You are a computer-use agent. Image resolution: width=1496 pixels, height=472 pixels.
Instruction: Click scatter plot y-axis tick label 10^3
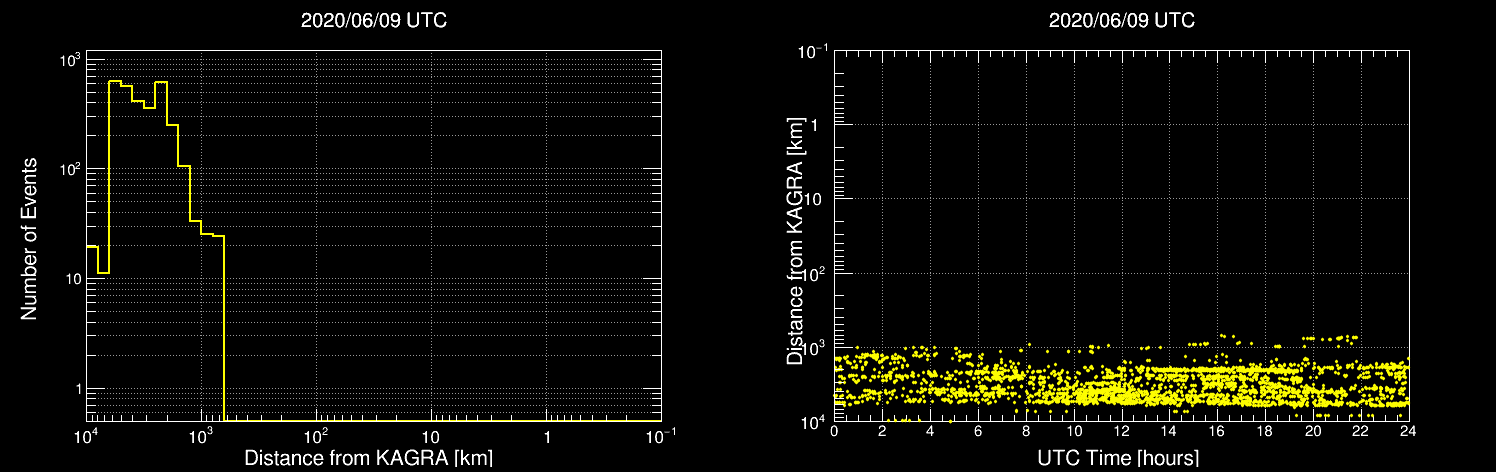pos(814,346)
